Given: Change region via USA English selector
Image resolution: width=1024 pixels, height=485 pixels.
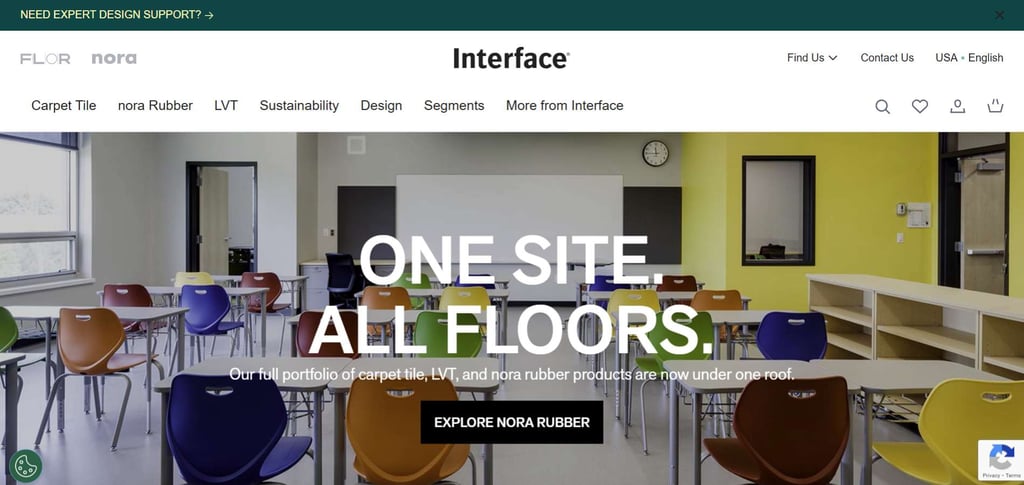Looking at the screenshot, I should (x=969, y=57).
